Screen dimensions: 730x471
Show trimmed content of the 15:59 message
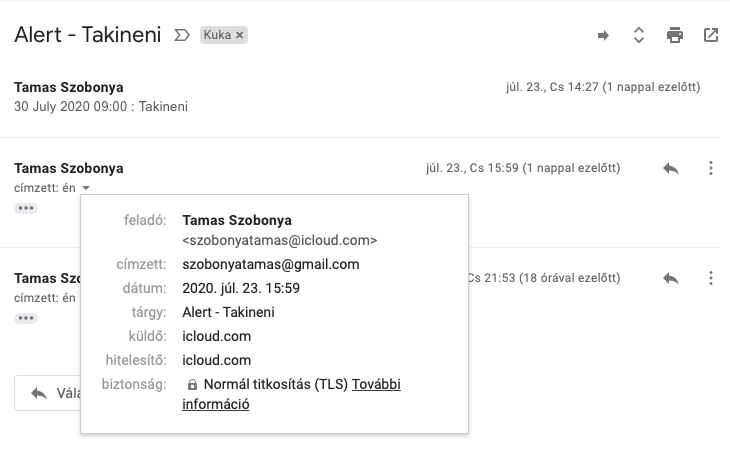coord(27,208)
